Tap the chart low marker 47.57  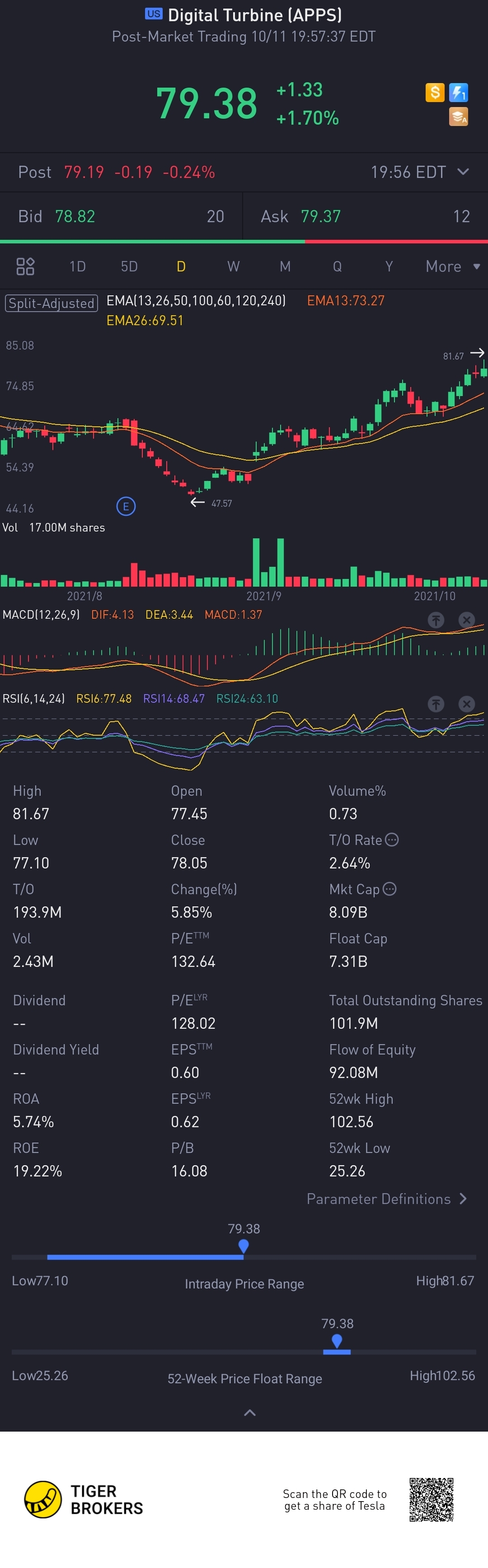[222, 504]
